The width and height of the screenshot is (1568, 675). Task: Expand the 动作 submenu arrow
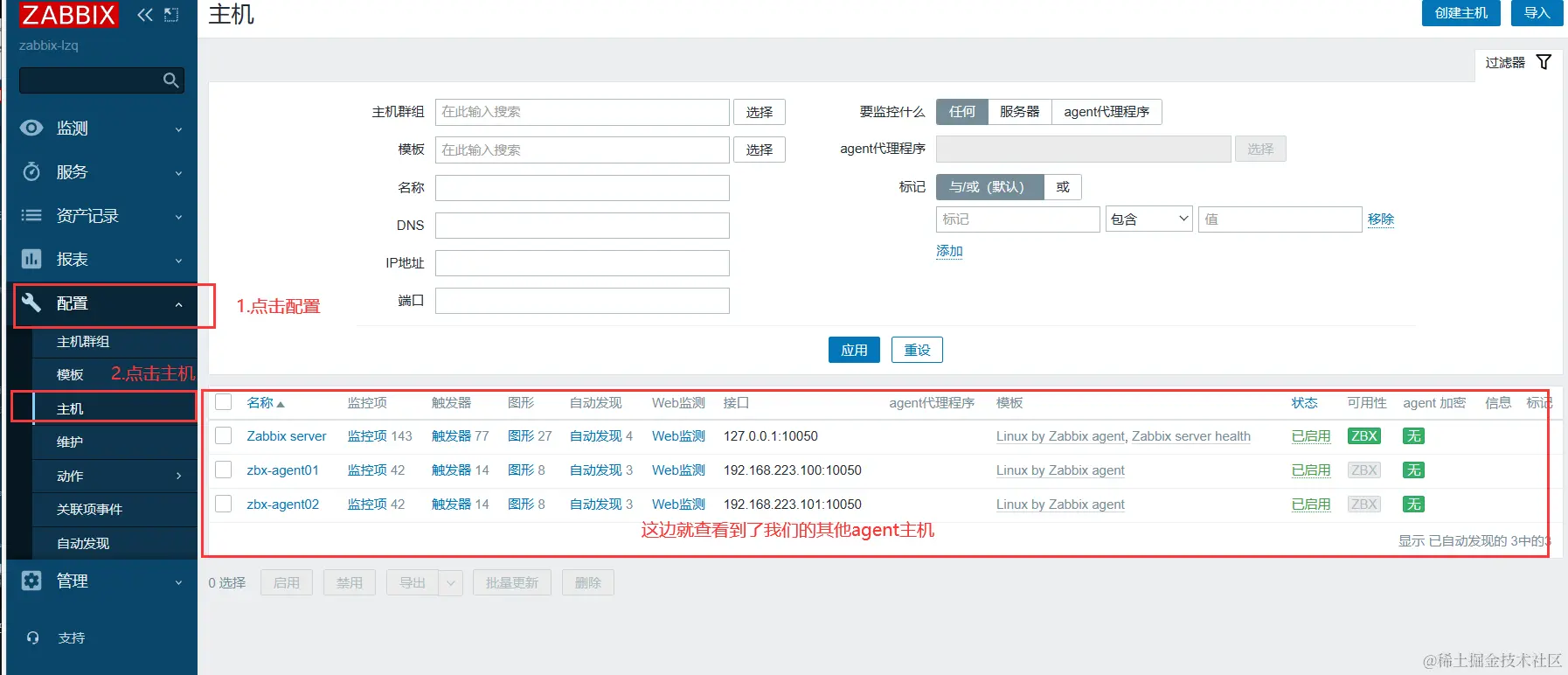178,476
